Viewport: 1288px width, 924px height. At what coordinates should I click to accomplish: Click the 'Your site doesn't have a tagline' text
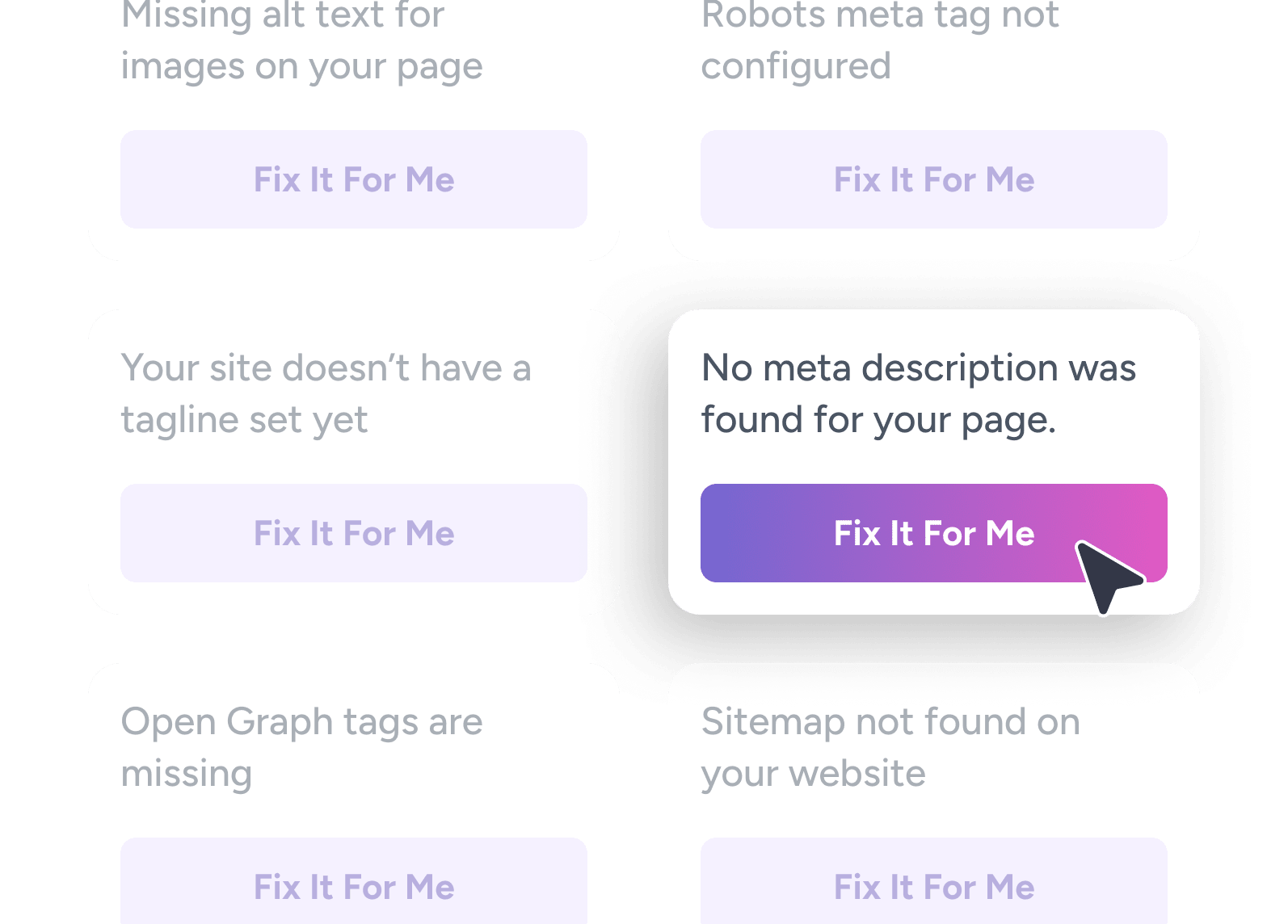click(x=326, y=393)
